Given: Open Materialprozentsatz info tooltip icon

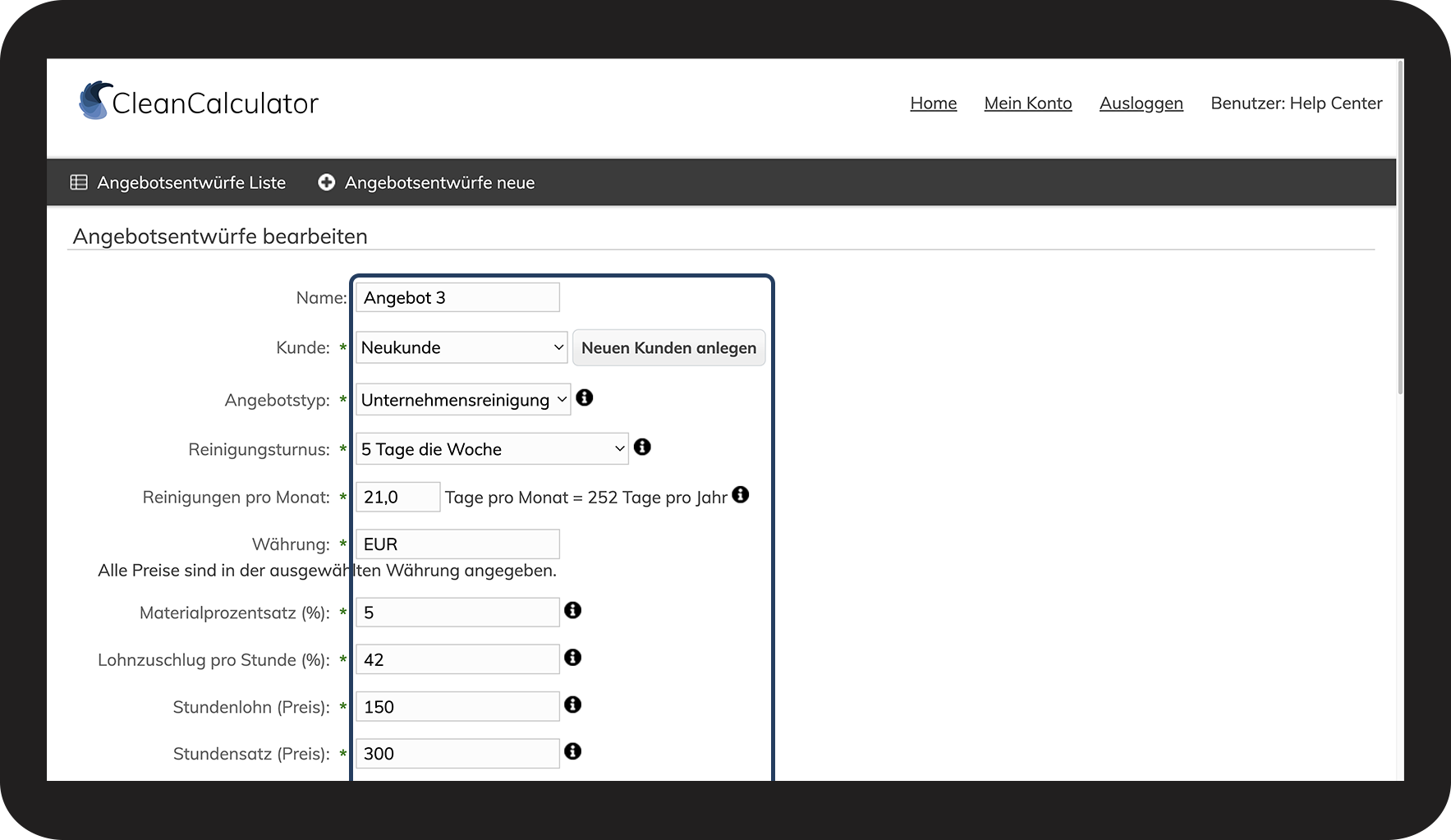Looking at the screenshot, I should (x=573, y=610).
